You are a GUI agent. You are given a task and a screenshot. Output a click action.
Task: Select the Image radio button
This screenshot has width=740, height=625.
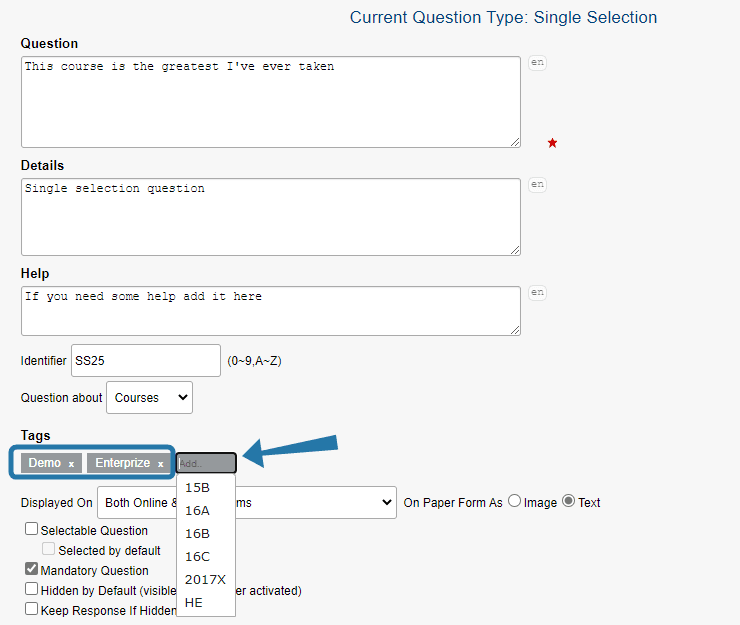click(515, 502)
